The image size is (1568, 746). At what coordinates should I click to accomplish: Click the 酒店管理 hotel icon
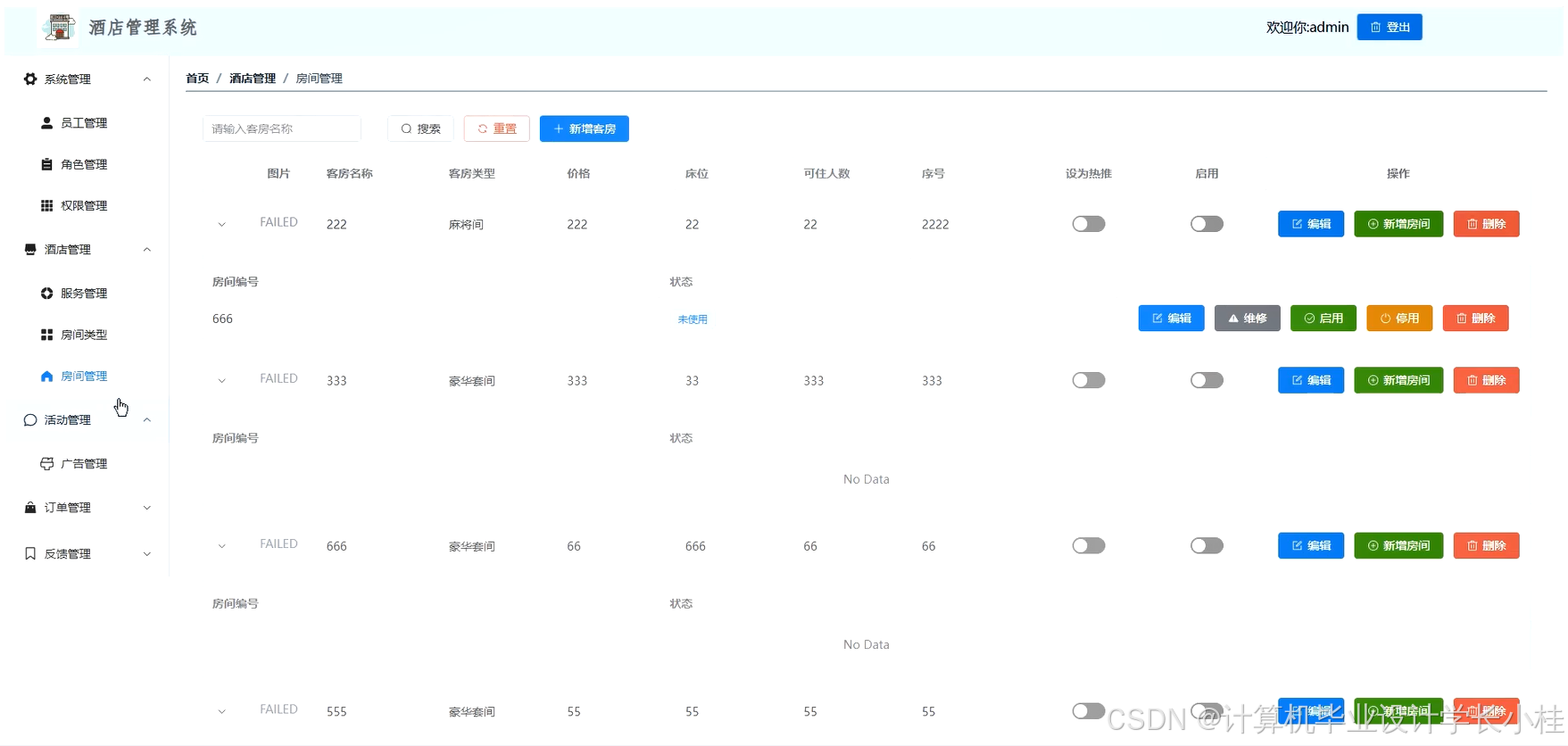coord(30,250)
